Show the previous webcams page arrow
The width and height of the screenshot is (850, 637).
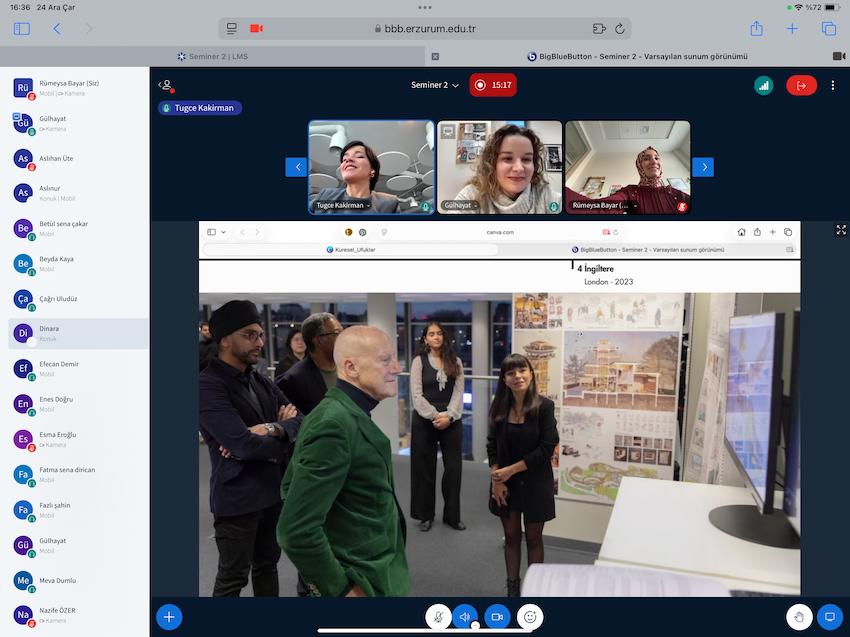pyautogui.click(x=295, y=167)
